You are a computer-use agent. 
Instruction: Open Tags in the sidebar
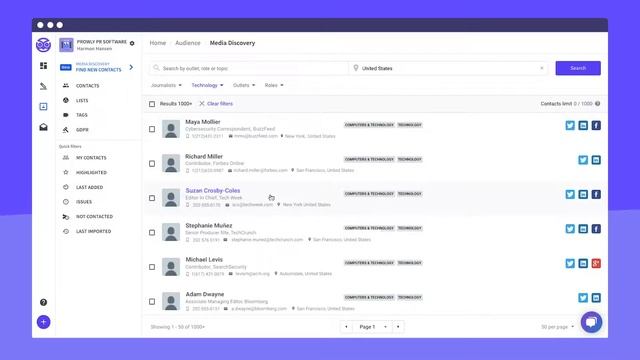click(x=82, y=115)
